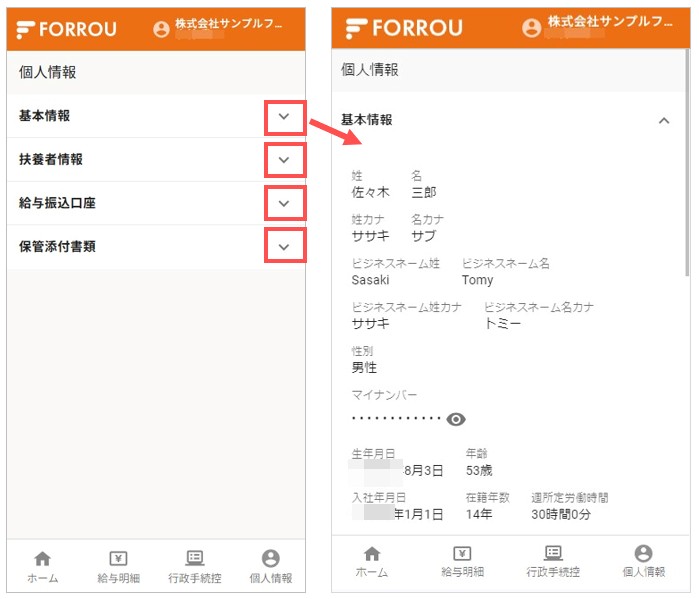Reveal マイナンバー with eye icon
The image size is (699, 599).
pyautogui.click(x=456, y=419)
